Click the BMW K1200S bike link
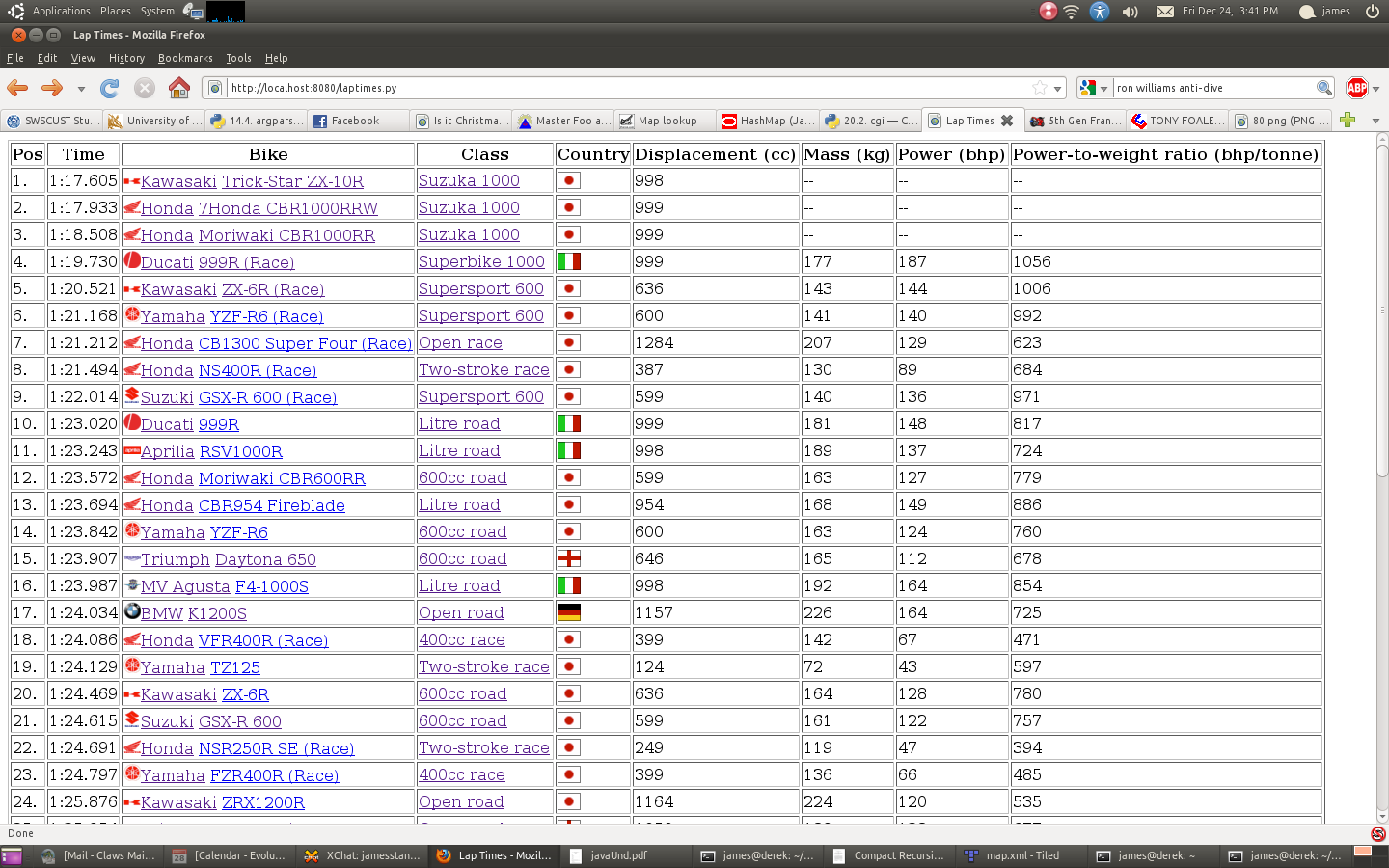 tap(217, 613)
